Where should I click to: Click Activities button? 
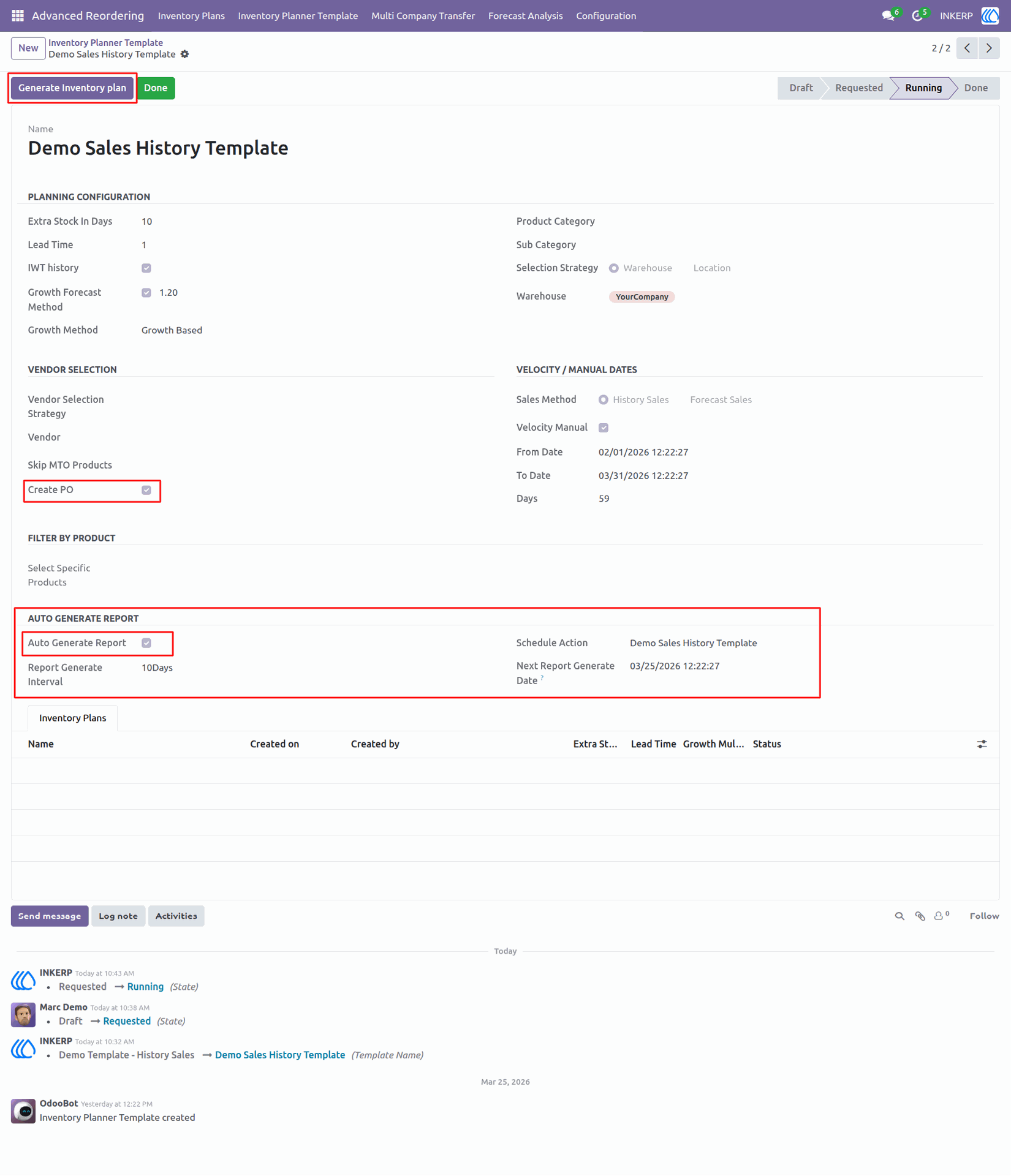click(176, 916)
